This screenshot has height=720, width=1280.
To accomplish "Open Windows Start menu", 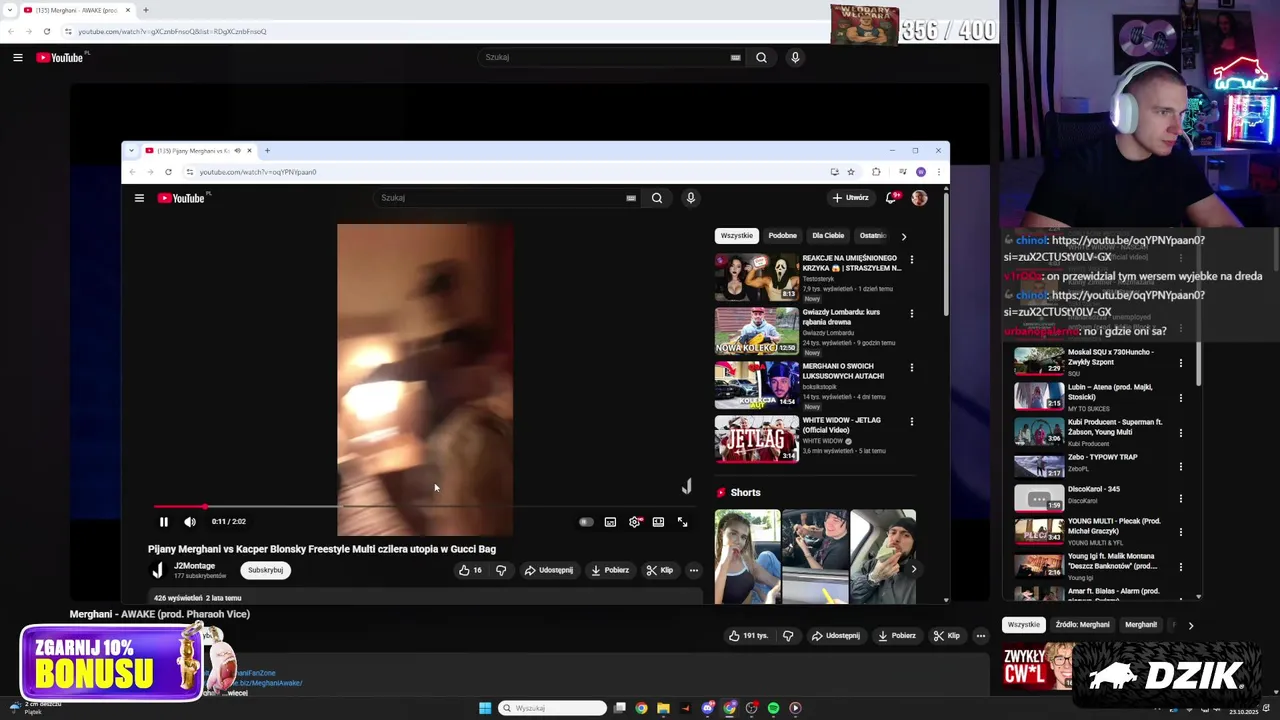I will [x=485, y=708].
